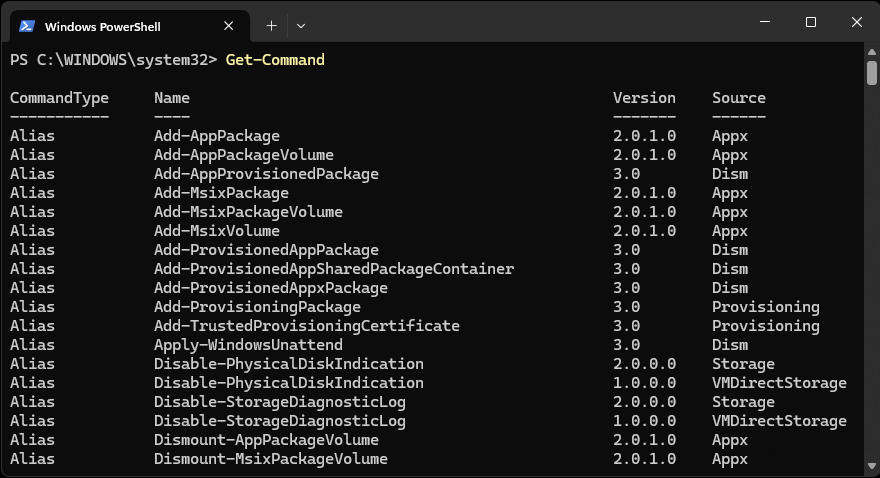Viewport: 880px width, 478px height.
Task: Click the scrollbar down arrow
Action: tap(872, 466)
